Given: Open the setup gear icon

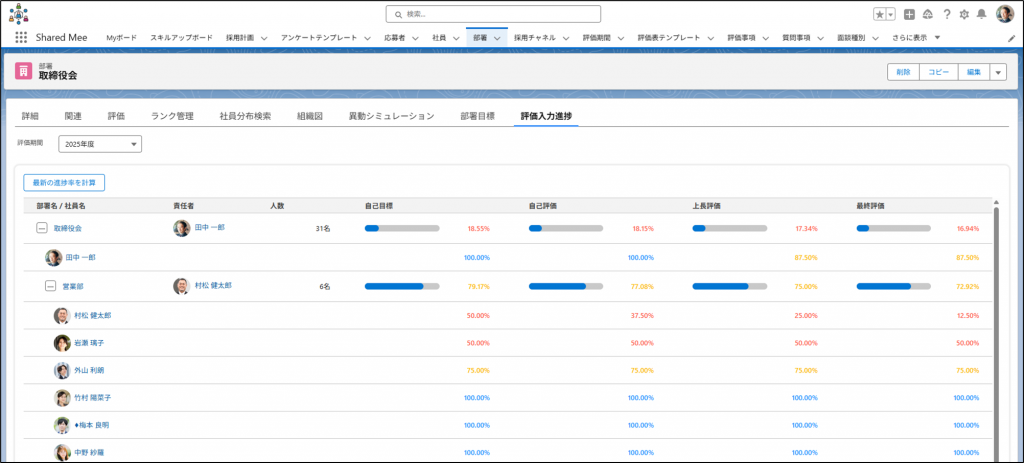Looking at the screenshot, I should point(964,14).
